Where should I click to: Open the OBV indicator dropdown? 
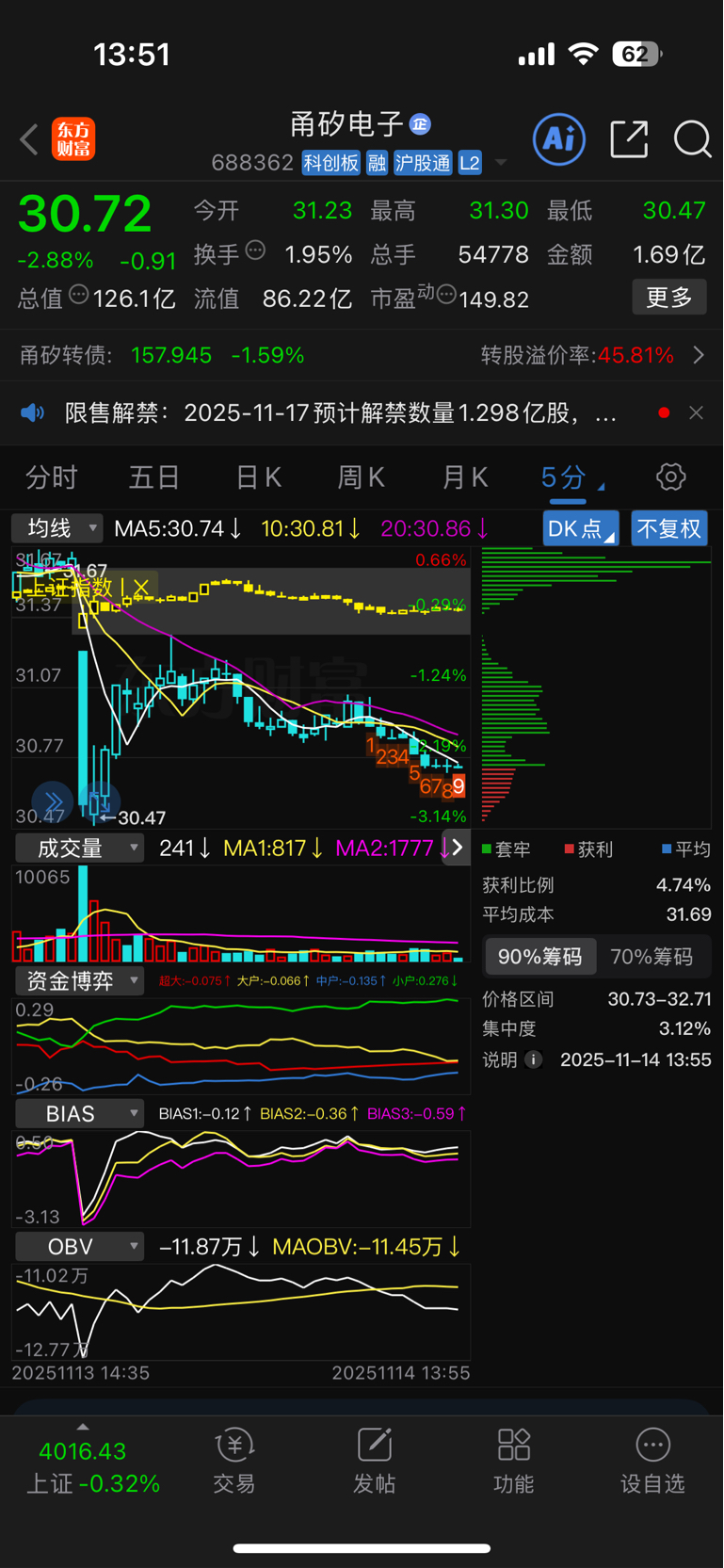(78, 1246)
